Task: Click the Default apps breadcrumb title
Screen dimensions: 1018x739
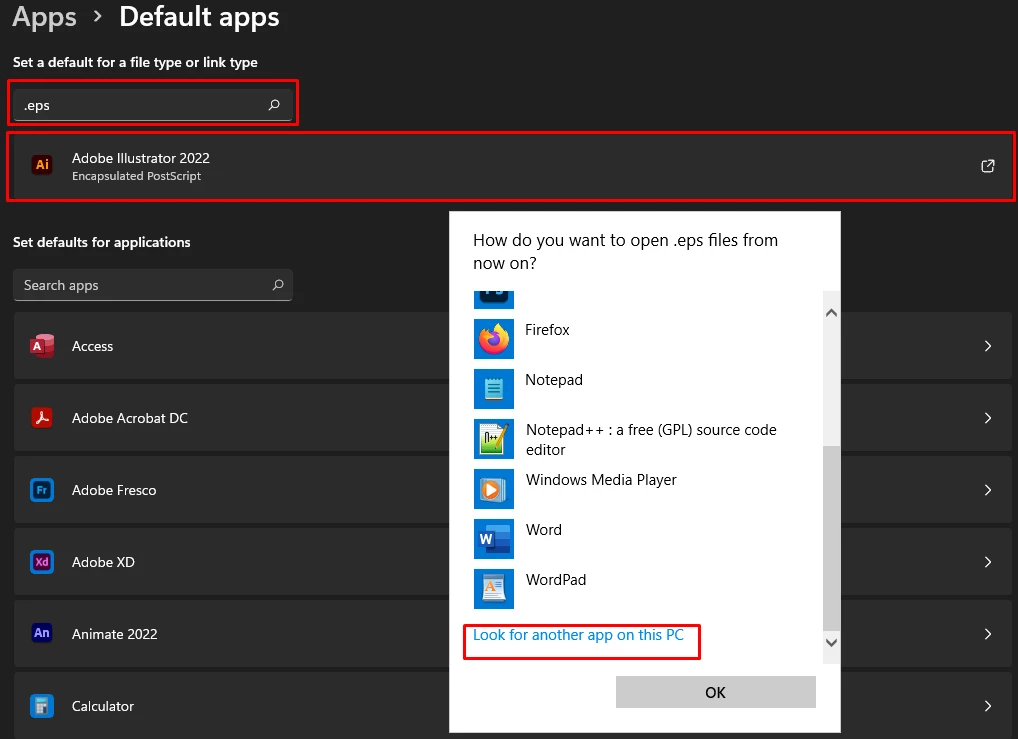Action: tap(199, 17)
